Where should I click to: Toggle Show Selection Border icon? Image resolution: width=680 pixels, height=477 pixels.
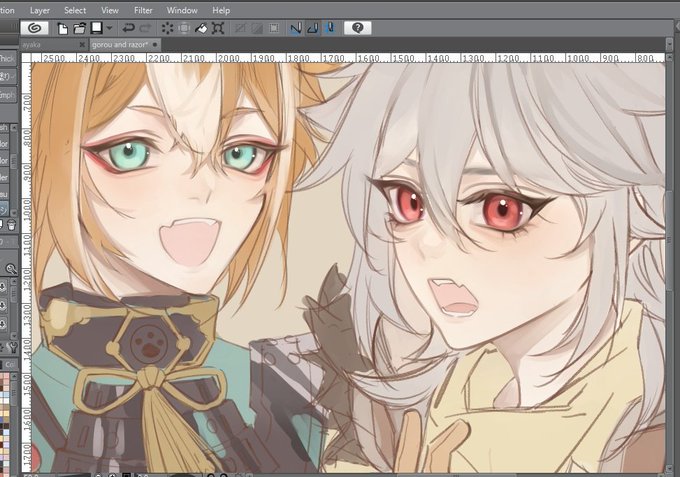point(274,29)
